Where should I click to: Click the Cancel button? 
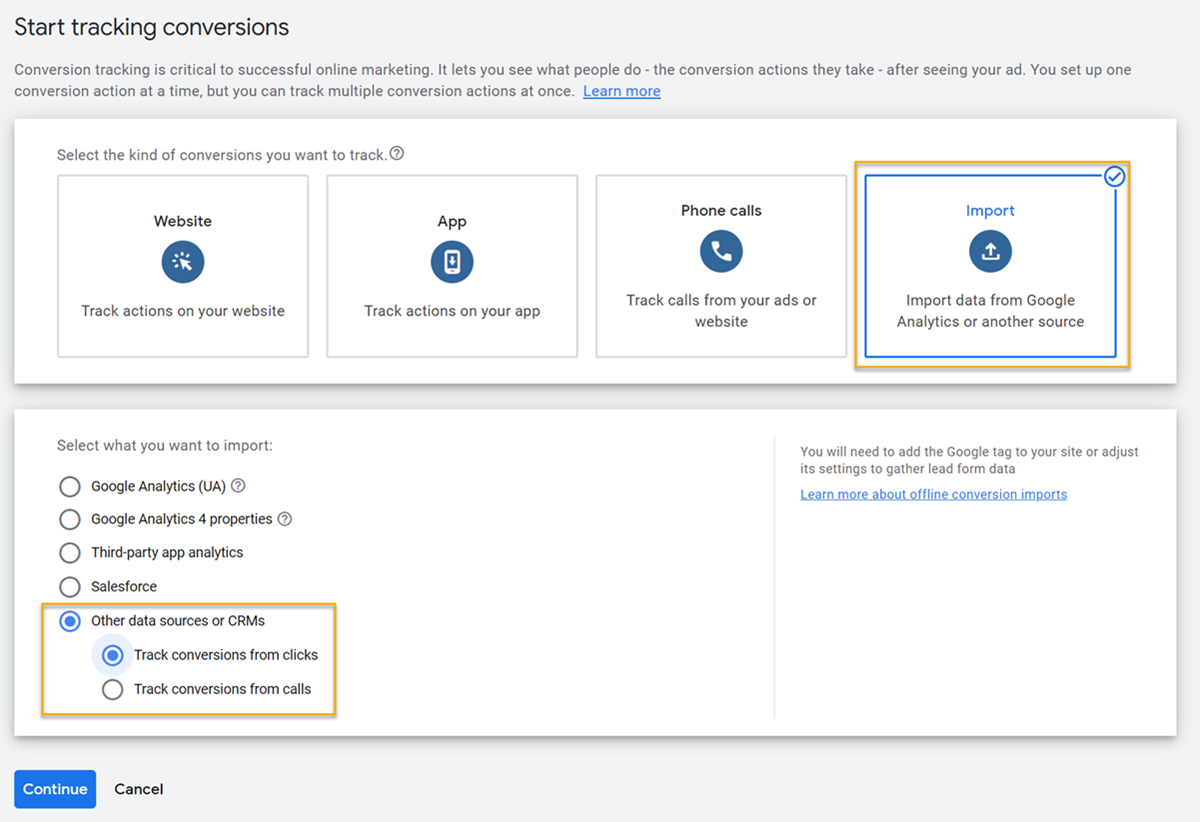pyautogui.click(x=138, y=789)
